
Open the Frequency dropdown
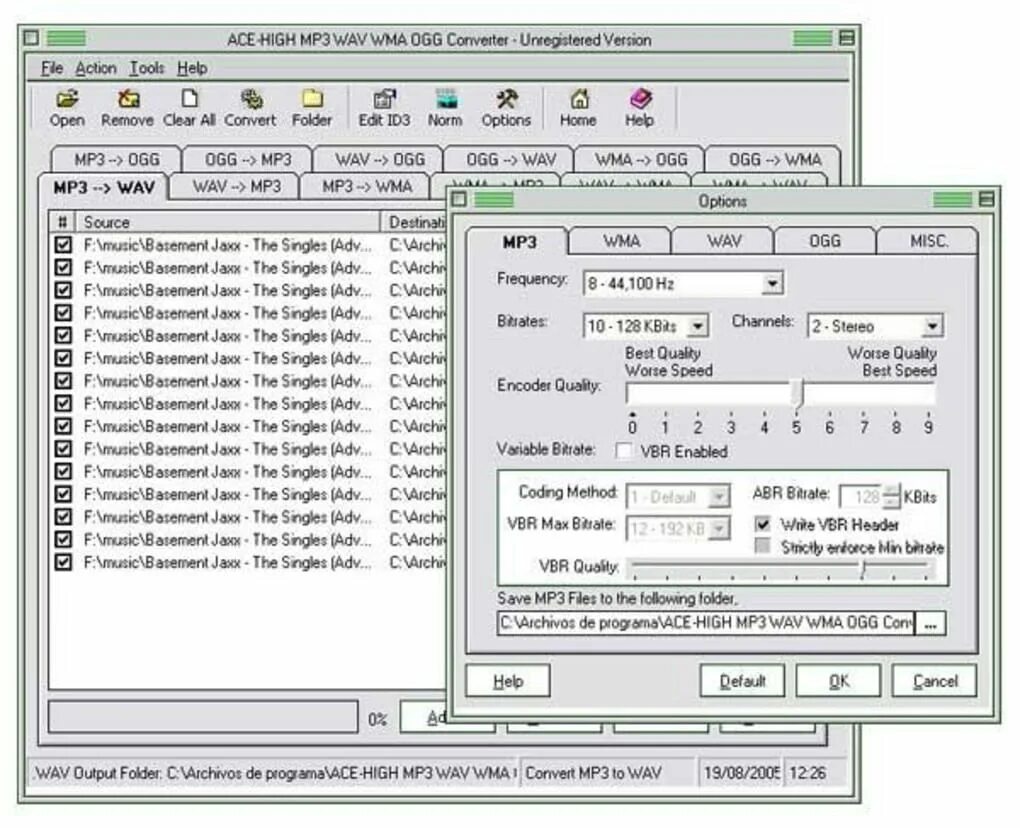click(772, 284)
